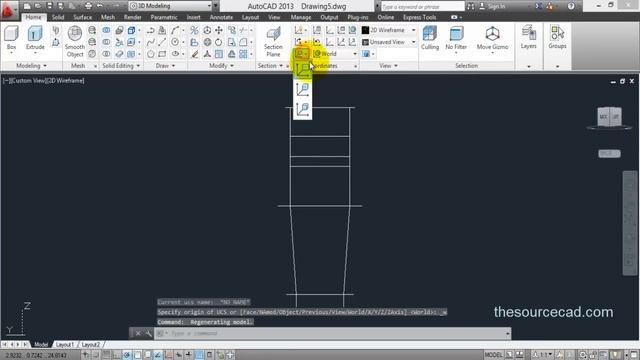
Task: Expand the Modify panel title
Action: (221, 66)
